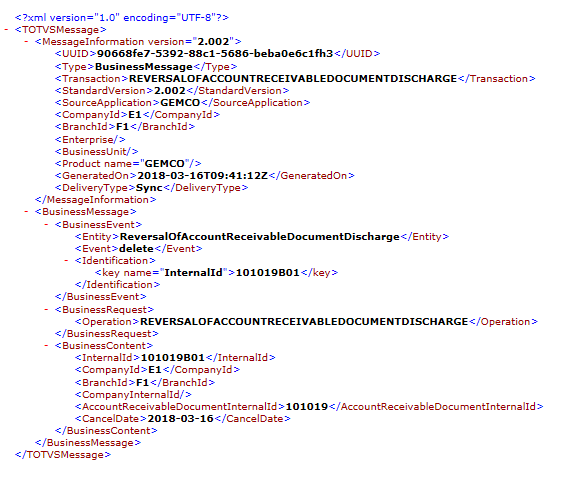Collapse the BusinessContent node
The width and height of the screenshot is (578, 481).
tap(46, 346)
